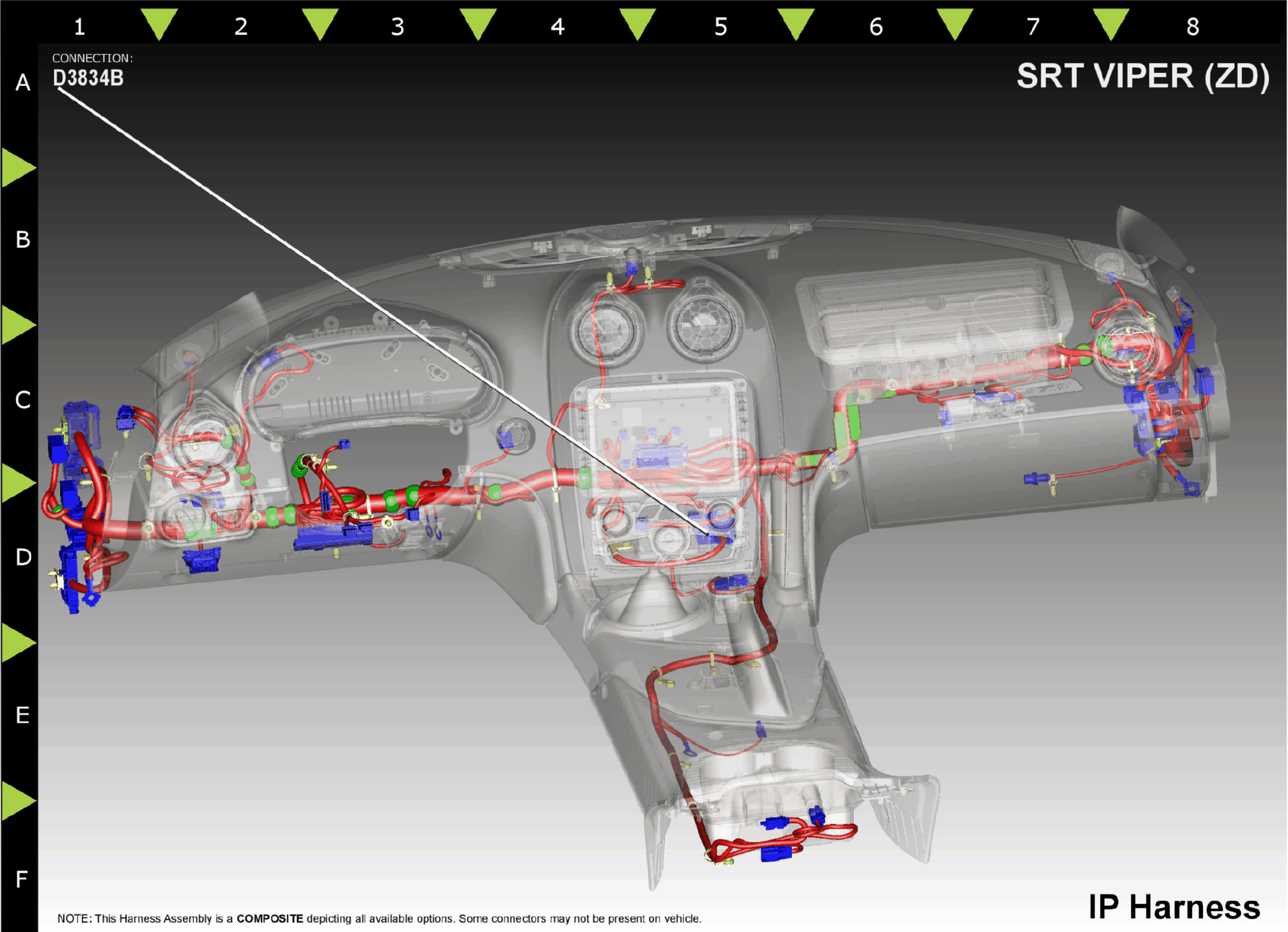This screenshot has width=1288, height=932.
Task: Click the D3834B connection label
Action: [88, 78]
